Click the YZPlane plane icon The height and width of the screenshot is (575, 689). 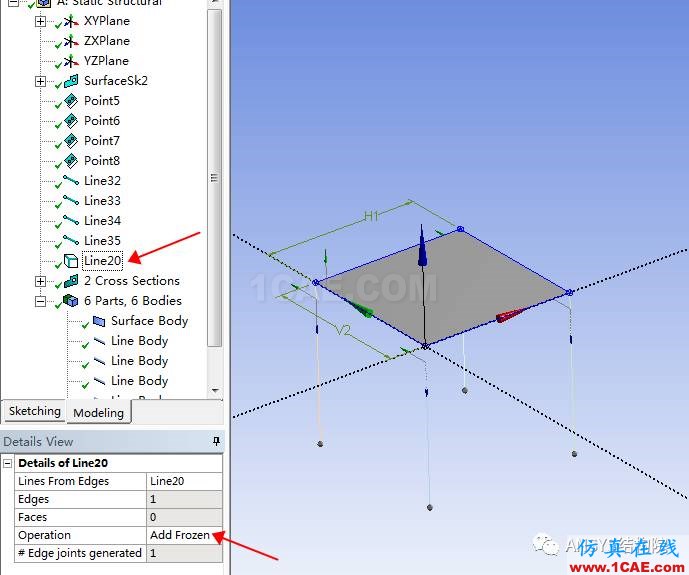71,61
